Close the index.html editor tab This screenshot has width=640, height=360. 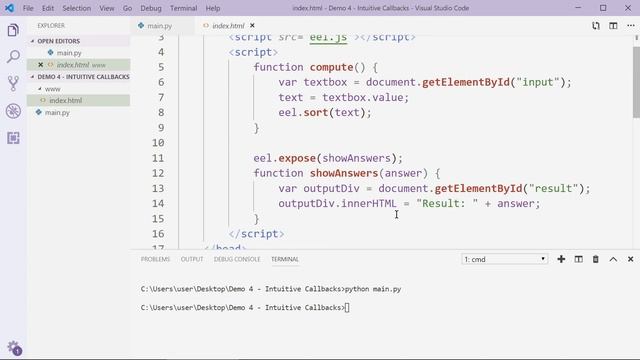(252, 25)
